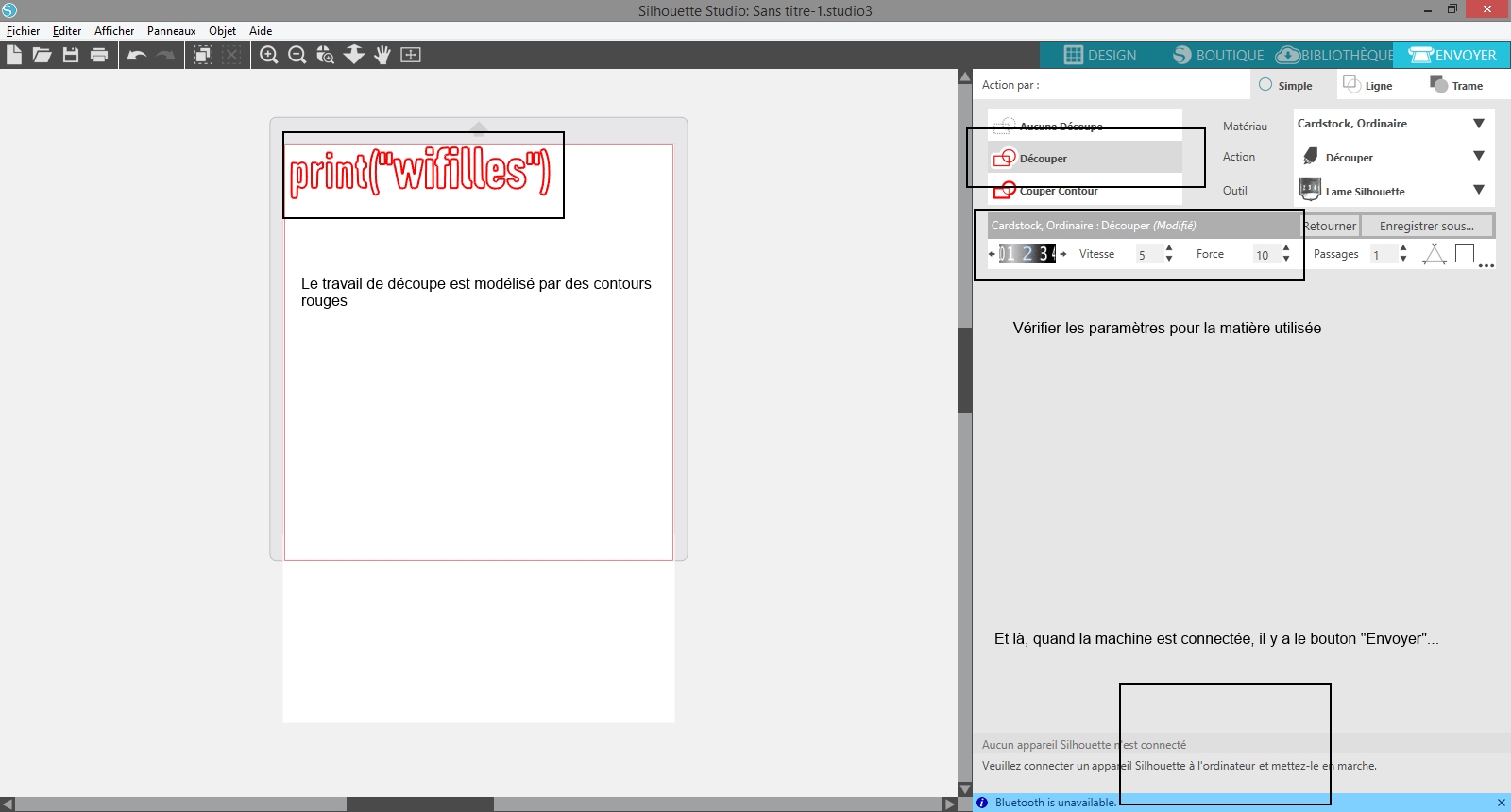Toggle the square checkbox beside Passages
The width and height of the screenshot is (1511, 812).
(x=1465, y=253)
